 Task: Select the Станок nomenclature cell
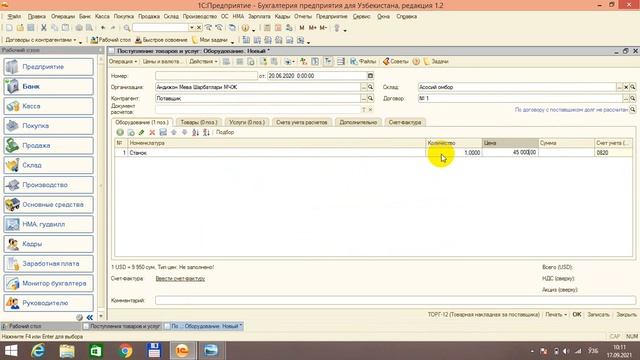(x=276, y=153)
